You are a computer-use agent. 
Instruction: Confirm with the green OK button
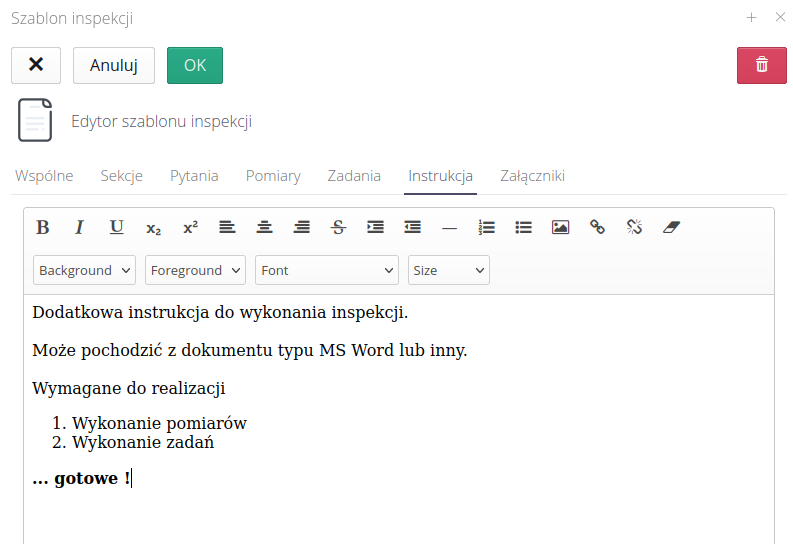(x=195, y=65)
